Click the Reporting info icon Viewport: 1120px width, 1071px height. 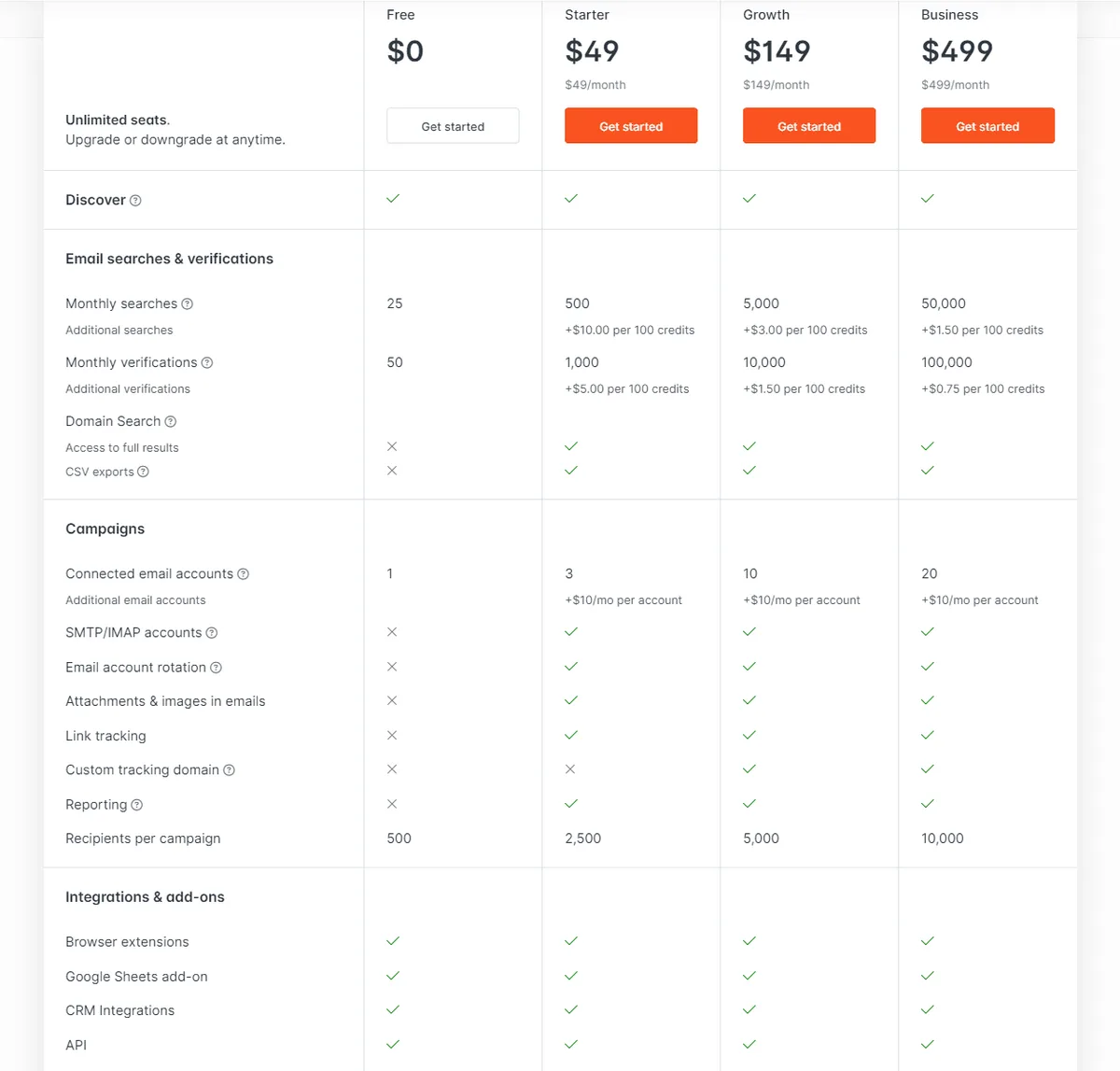[136, 804]
